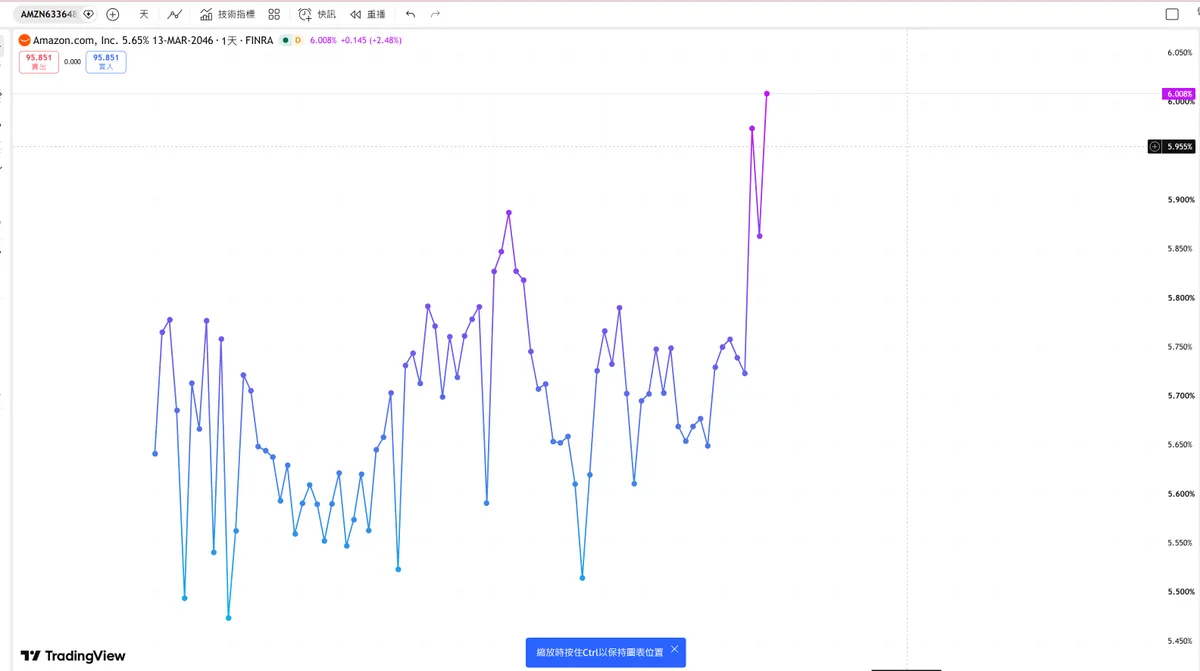
Task: Open the chart style line-with-markers menu
Action: 175,14
